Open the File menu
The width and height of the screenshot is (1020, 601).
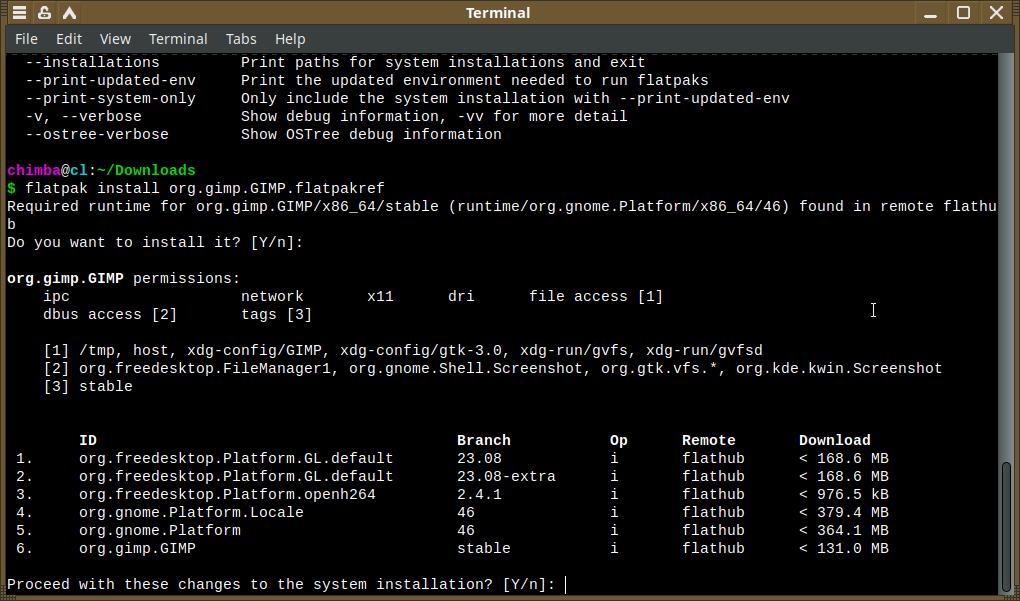pyautogui.click(x=27, y=39)
